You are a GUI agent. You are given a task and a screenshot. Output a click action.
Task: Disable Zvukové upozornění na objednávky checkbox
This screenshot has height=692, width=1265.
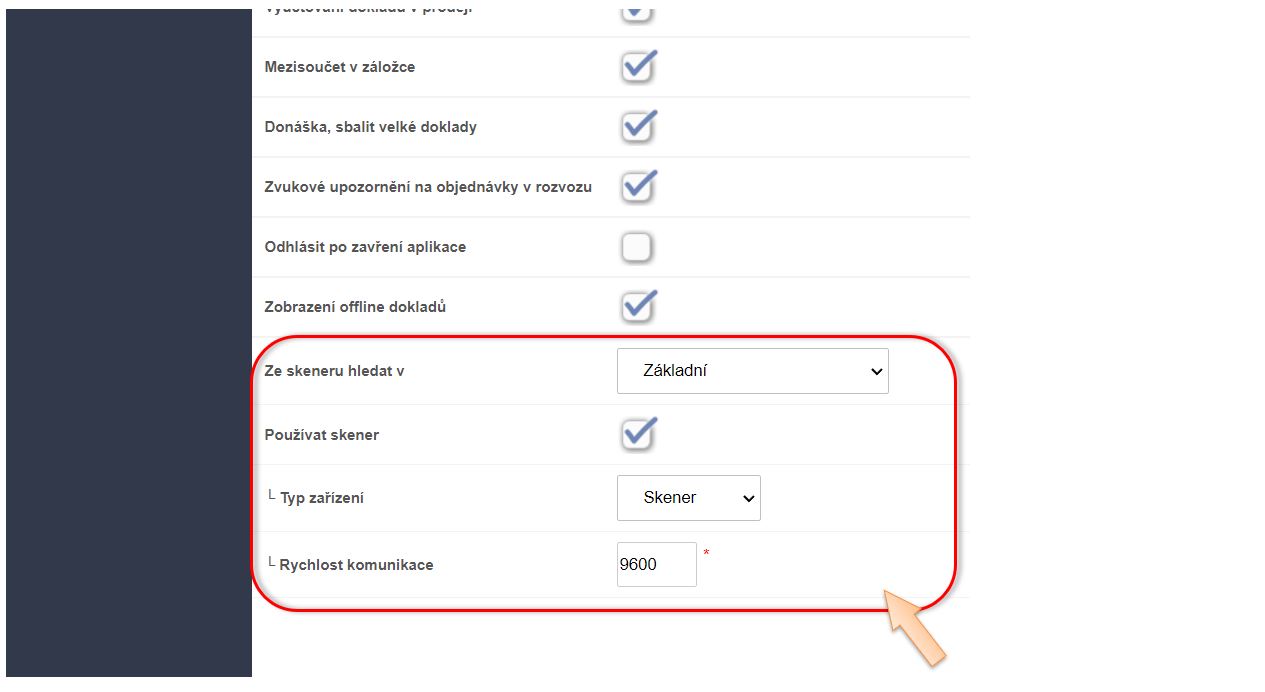[637, 187]
